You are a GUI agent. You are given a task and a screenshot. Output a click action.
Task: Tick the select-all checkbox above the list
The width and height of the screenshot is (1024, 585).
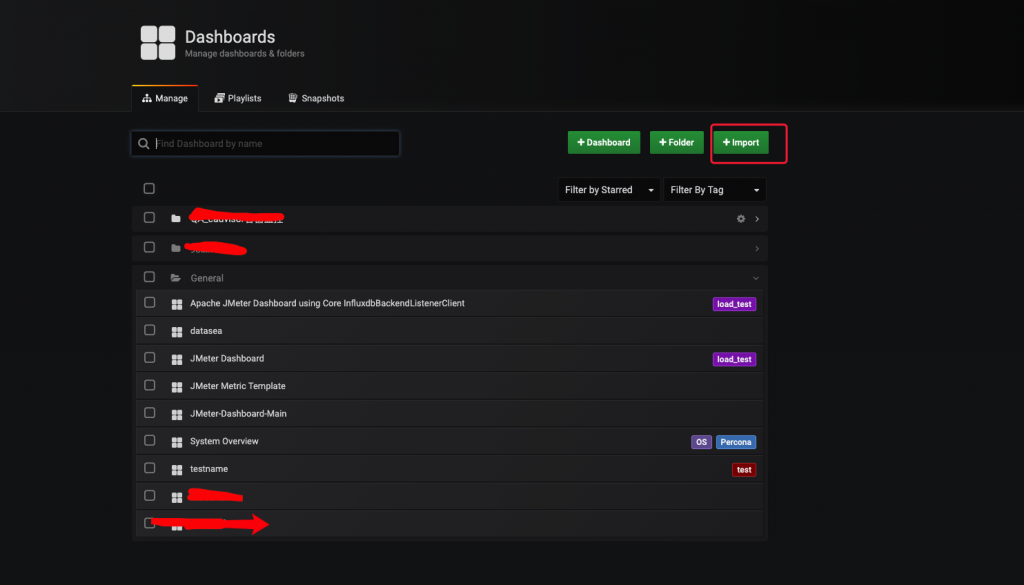[x=149, y=188]
